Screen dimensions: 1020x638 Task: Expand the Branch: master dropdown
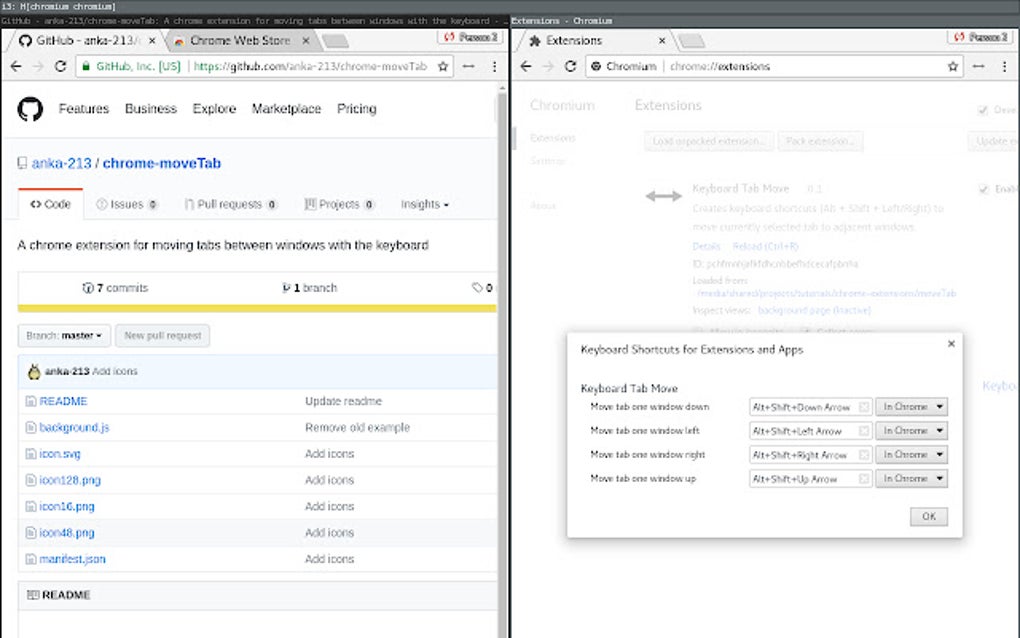64,336
